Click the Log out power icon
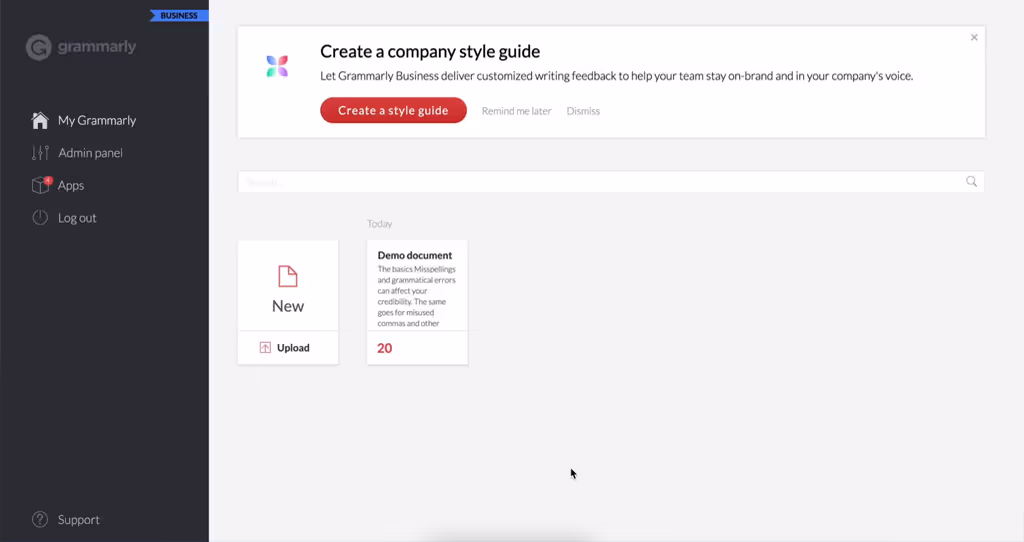This screenshot has width=1024, height=542. (40, 218)
